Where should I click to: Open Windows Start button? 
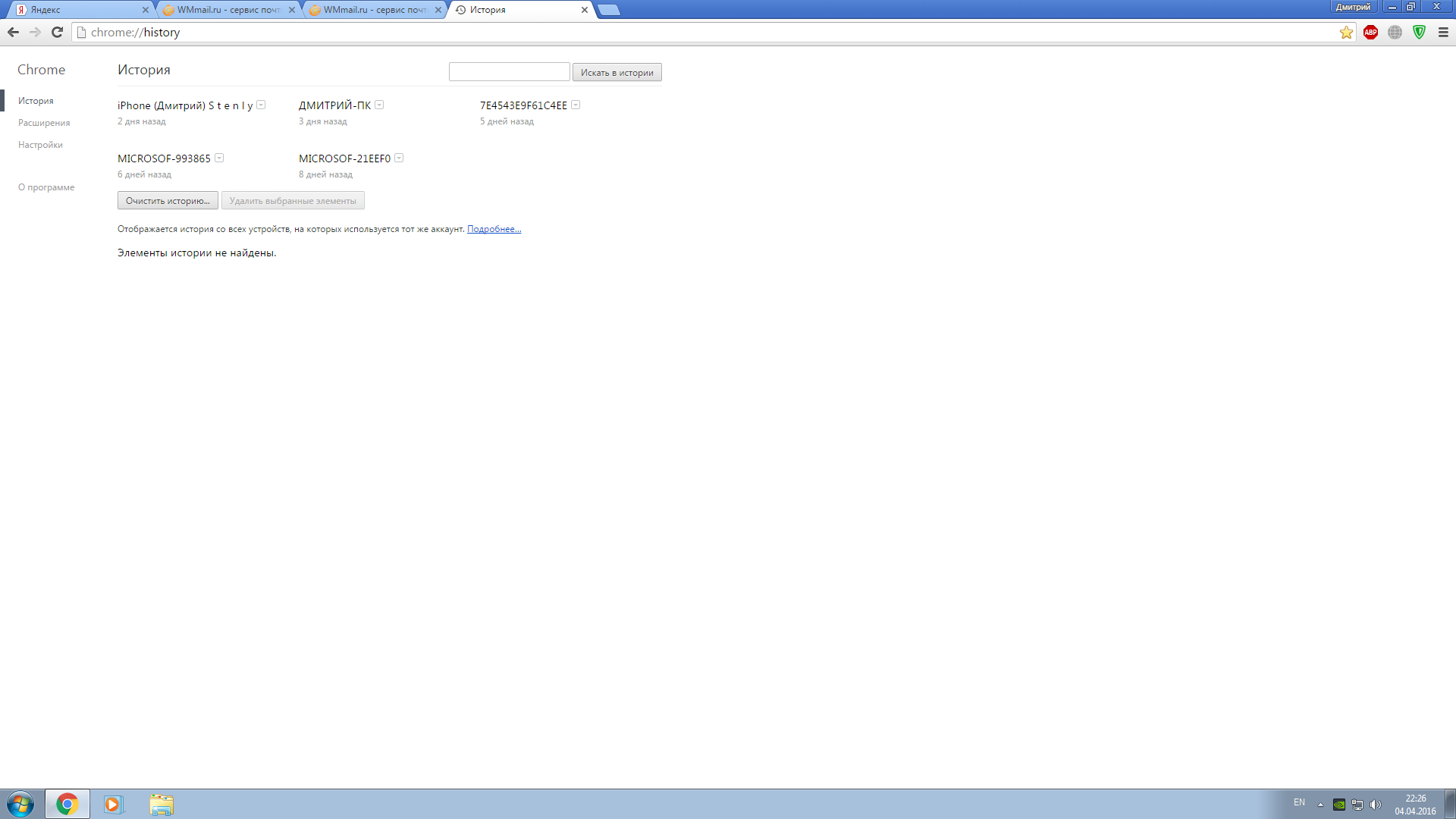pyautogui.click(x=20, y=804)
